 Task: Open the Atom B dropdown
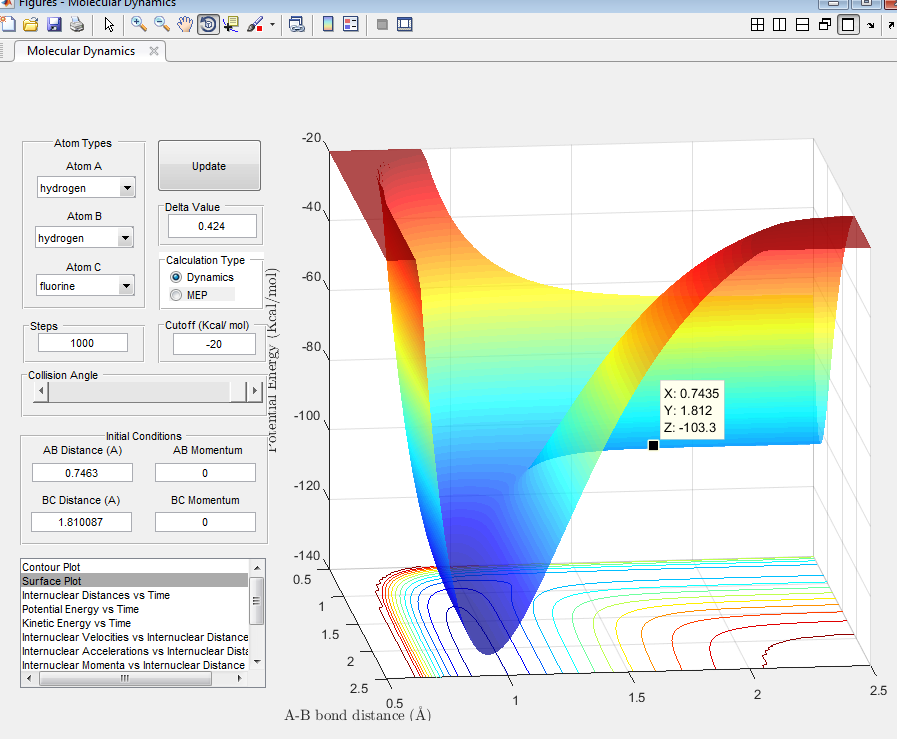pyautogui.click(x=125, y=238)
